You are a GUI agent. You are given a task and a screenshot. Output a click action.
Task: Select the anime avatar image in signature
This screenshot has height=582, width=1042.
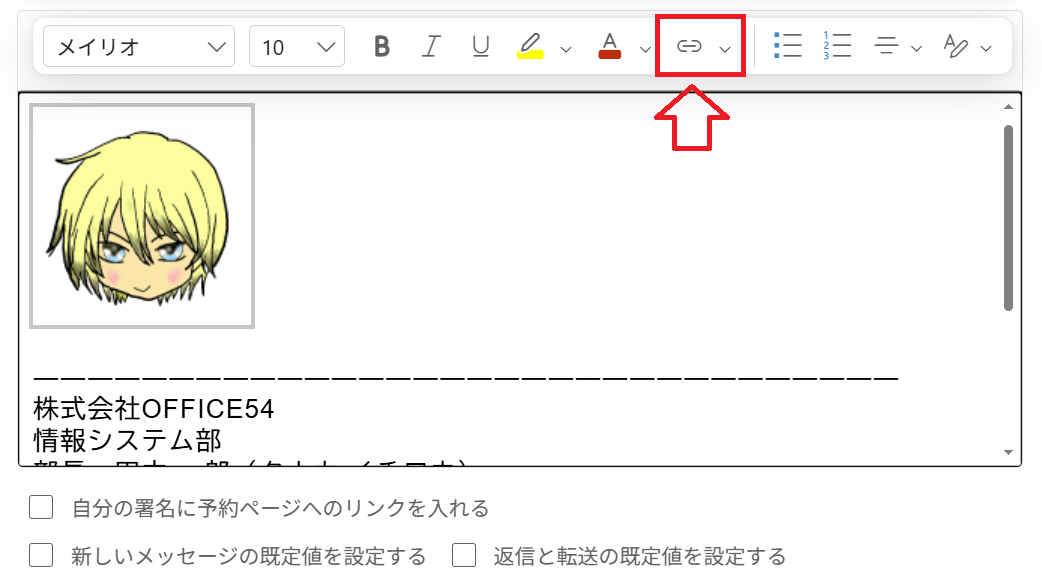click(x=142, y=216)
